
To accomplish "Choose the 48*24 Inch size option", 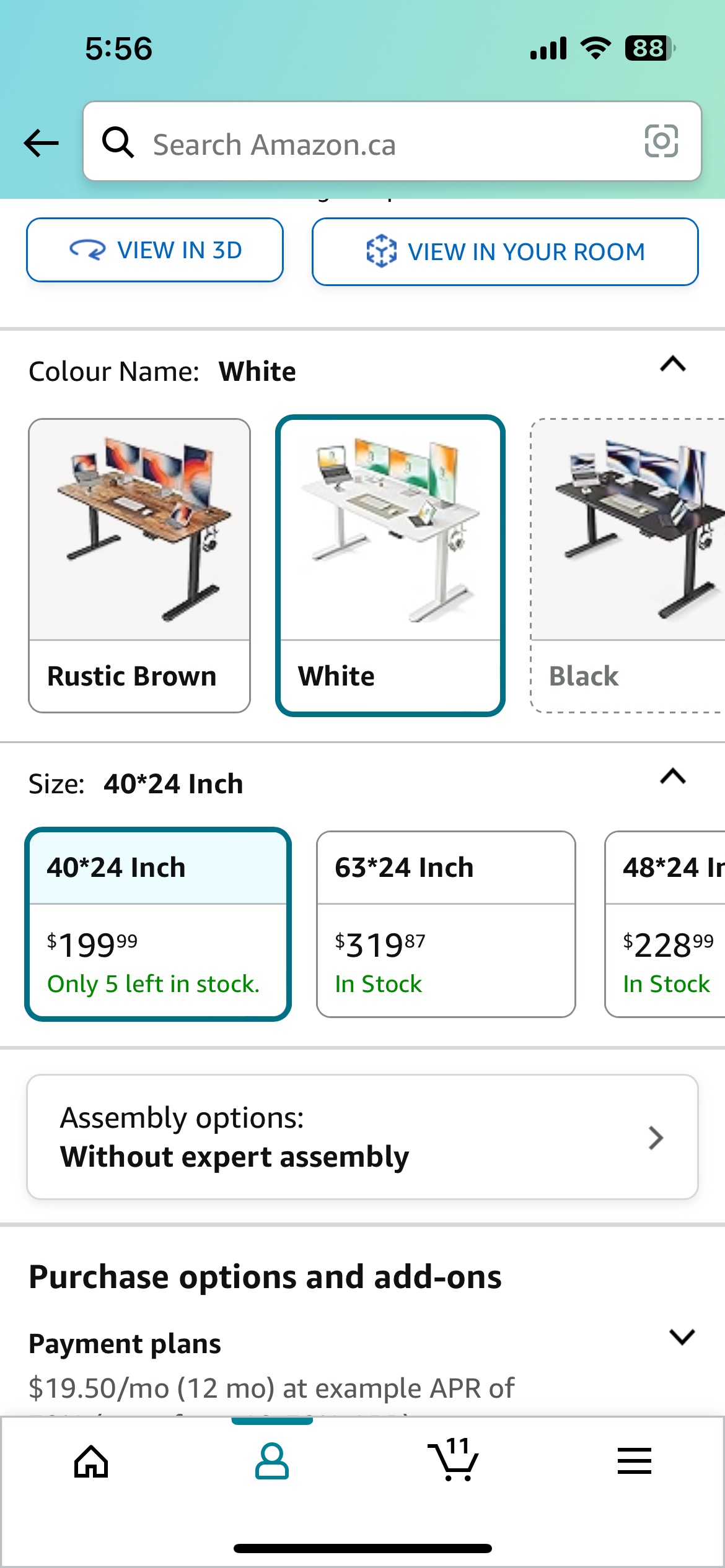I will pyautogui.click(x=666, y=925).
